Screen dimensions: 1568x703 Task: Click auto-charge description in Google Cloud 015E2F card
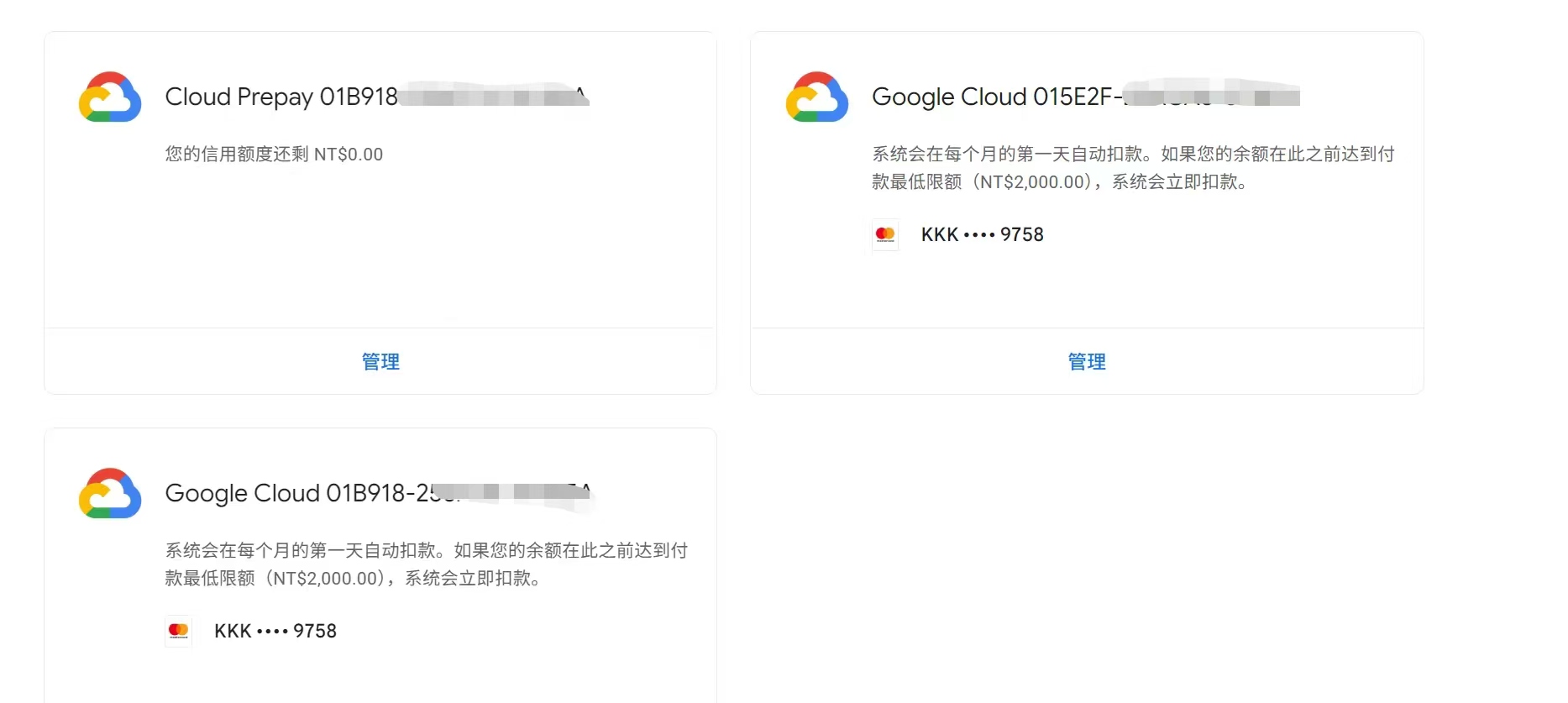point(1133,168)
